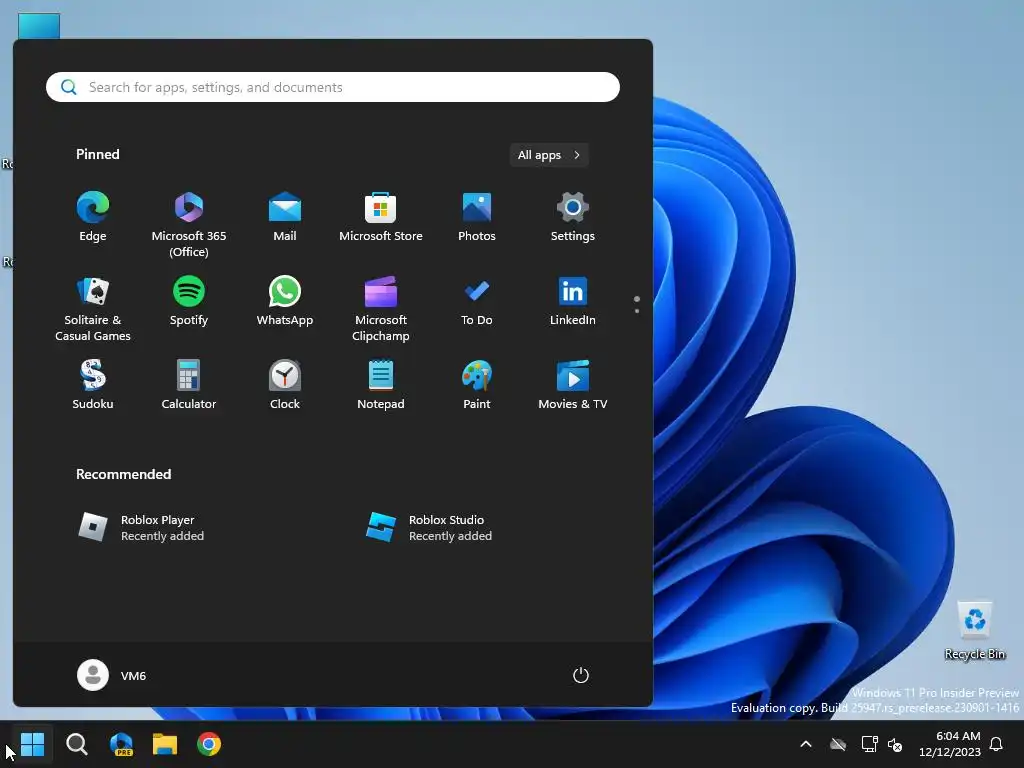Viewport: 1024px width, 768px height.
Task: Launch Movies & TV
Action: coord(573,385)
